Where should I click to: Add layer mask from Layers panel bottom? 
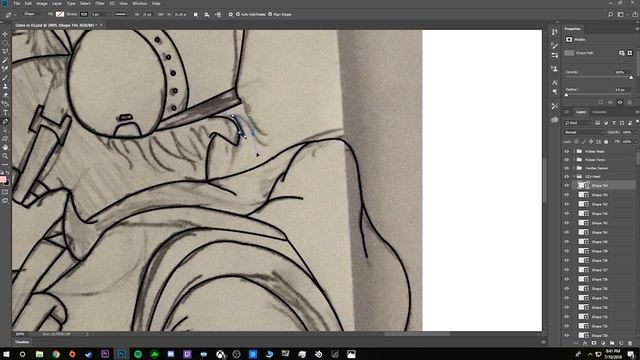[x=594, y=343]
